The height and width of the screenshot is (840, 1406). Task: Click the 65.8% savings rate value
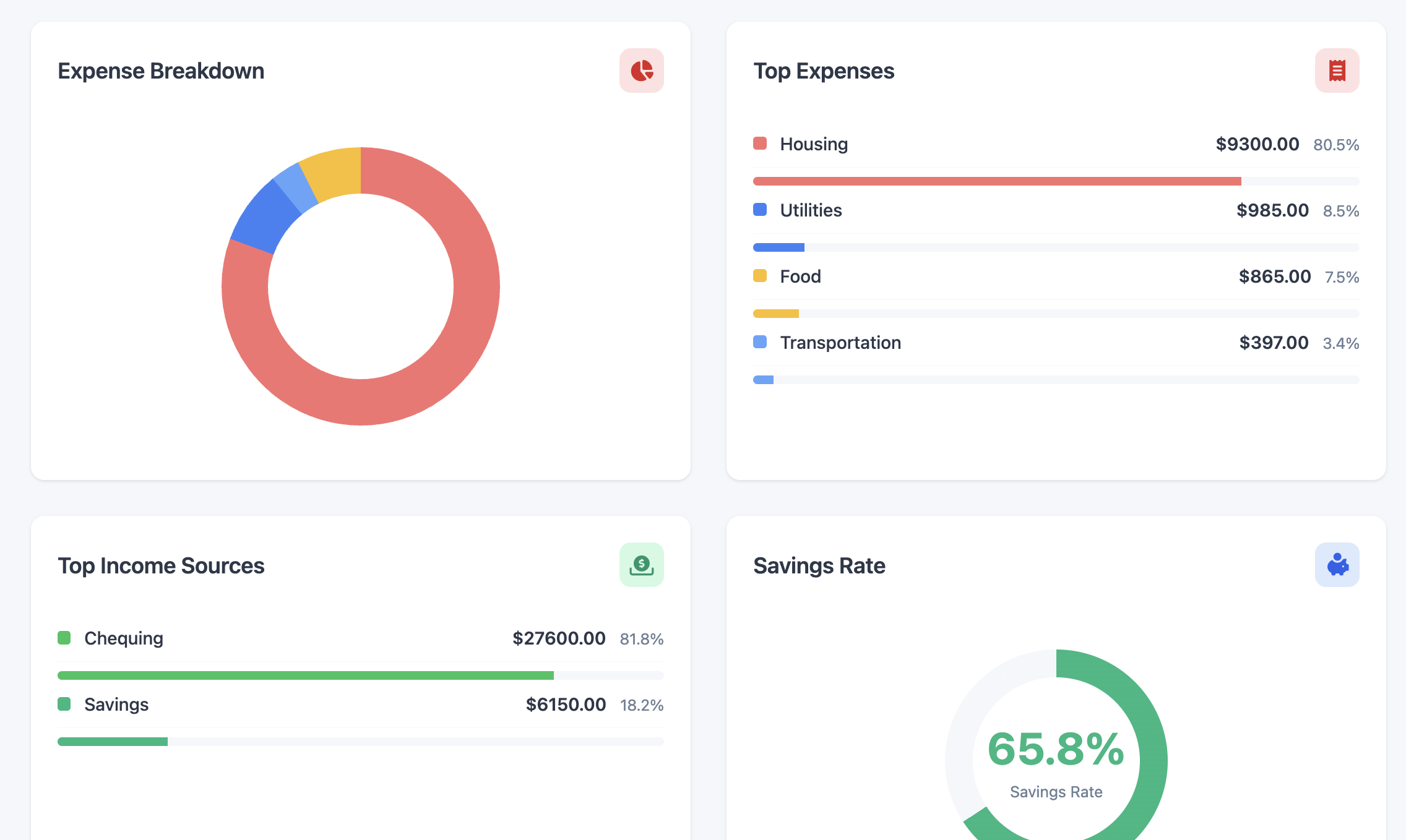tap(1055, 750)
